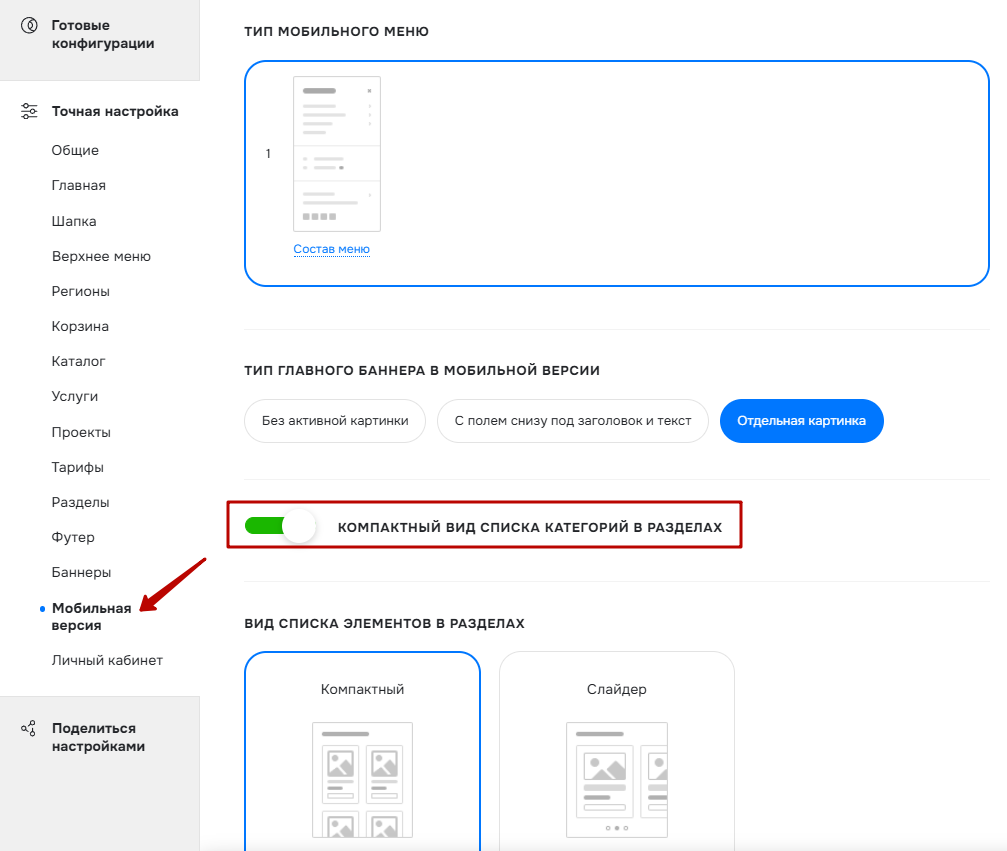1007x851 pixels.
Task: Click the Поделиться настройками share icon
Action: point(29,728)
